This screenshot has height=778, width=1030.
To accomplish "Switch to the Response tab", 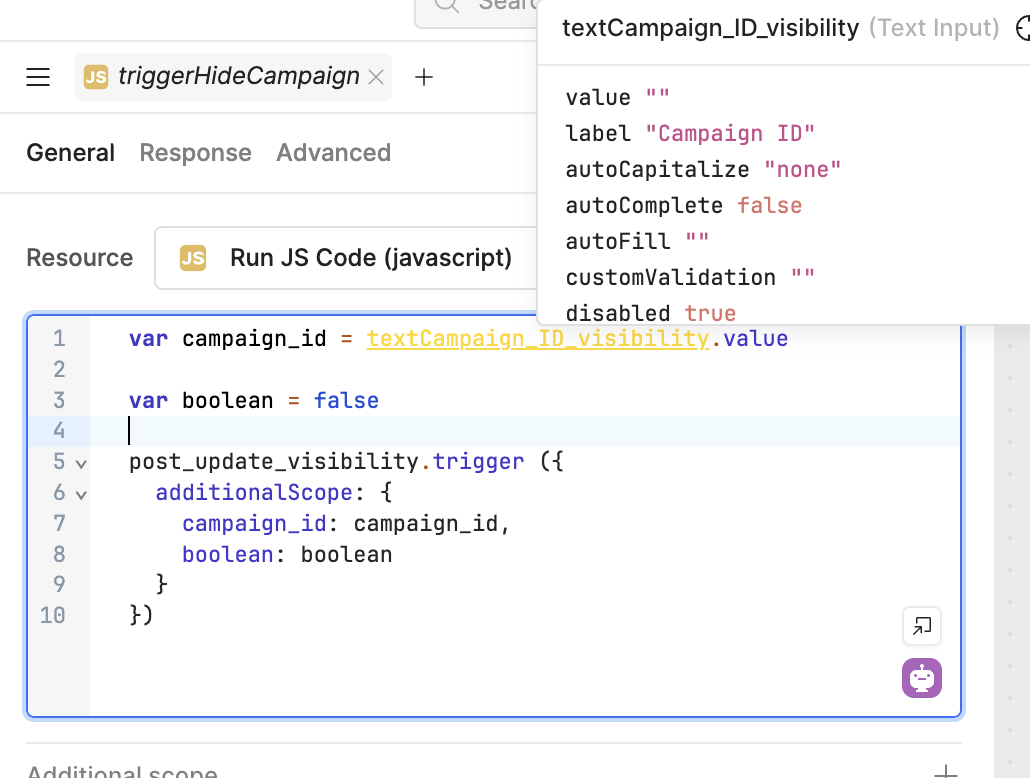I will (195, 152).
